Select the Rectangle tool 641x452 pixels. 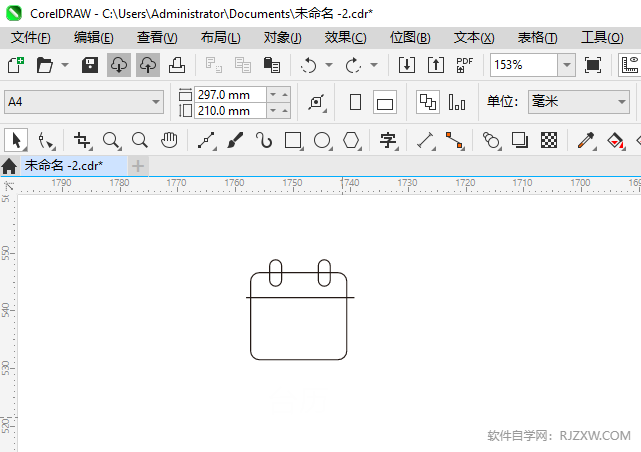tap(294, 141)
